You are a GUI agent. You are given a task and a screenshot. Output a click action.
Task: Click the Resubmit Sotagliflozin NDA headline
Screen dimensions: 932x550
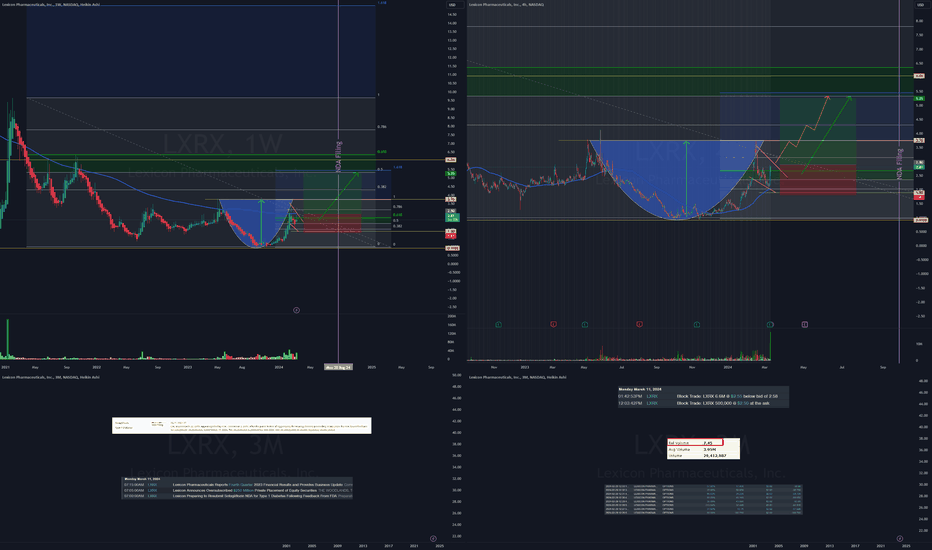point(262,495)
